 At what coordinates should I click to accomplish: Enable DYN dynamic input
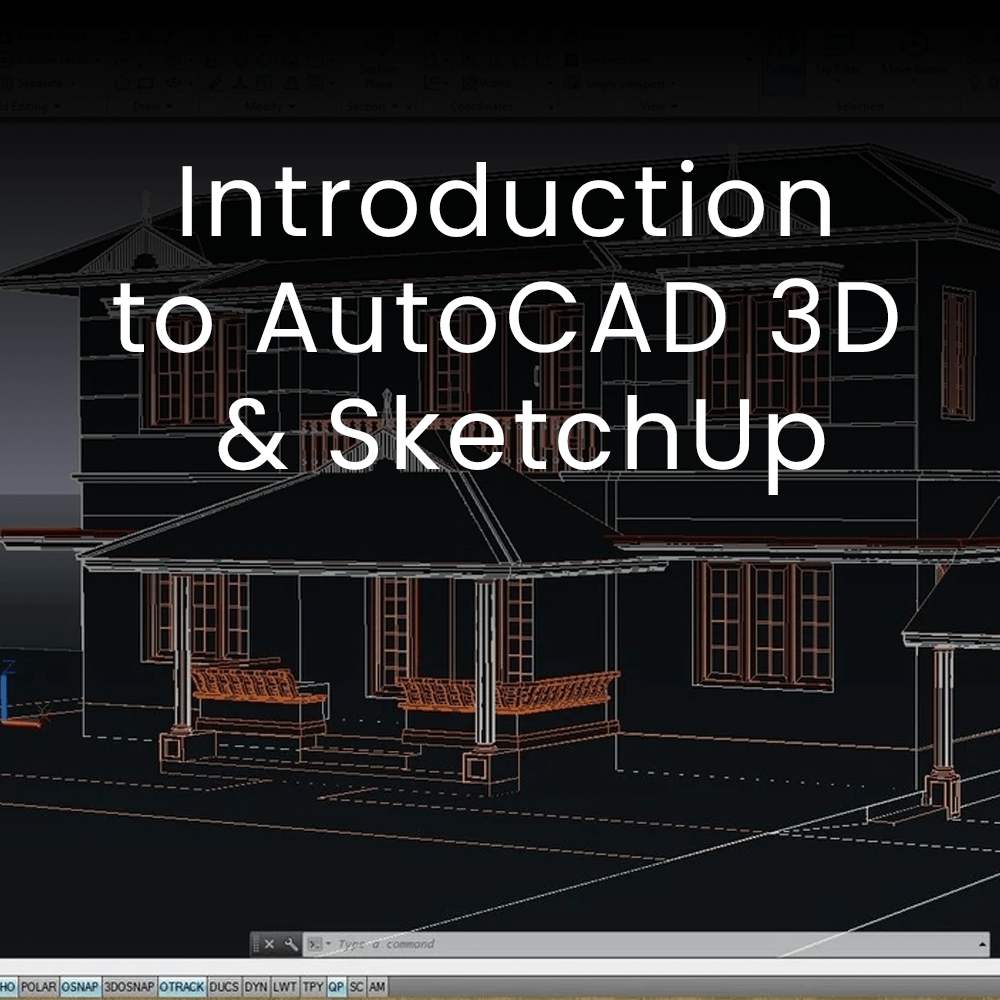click(256, 987)
